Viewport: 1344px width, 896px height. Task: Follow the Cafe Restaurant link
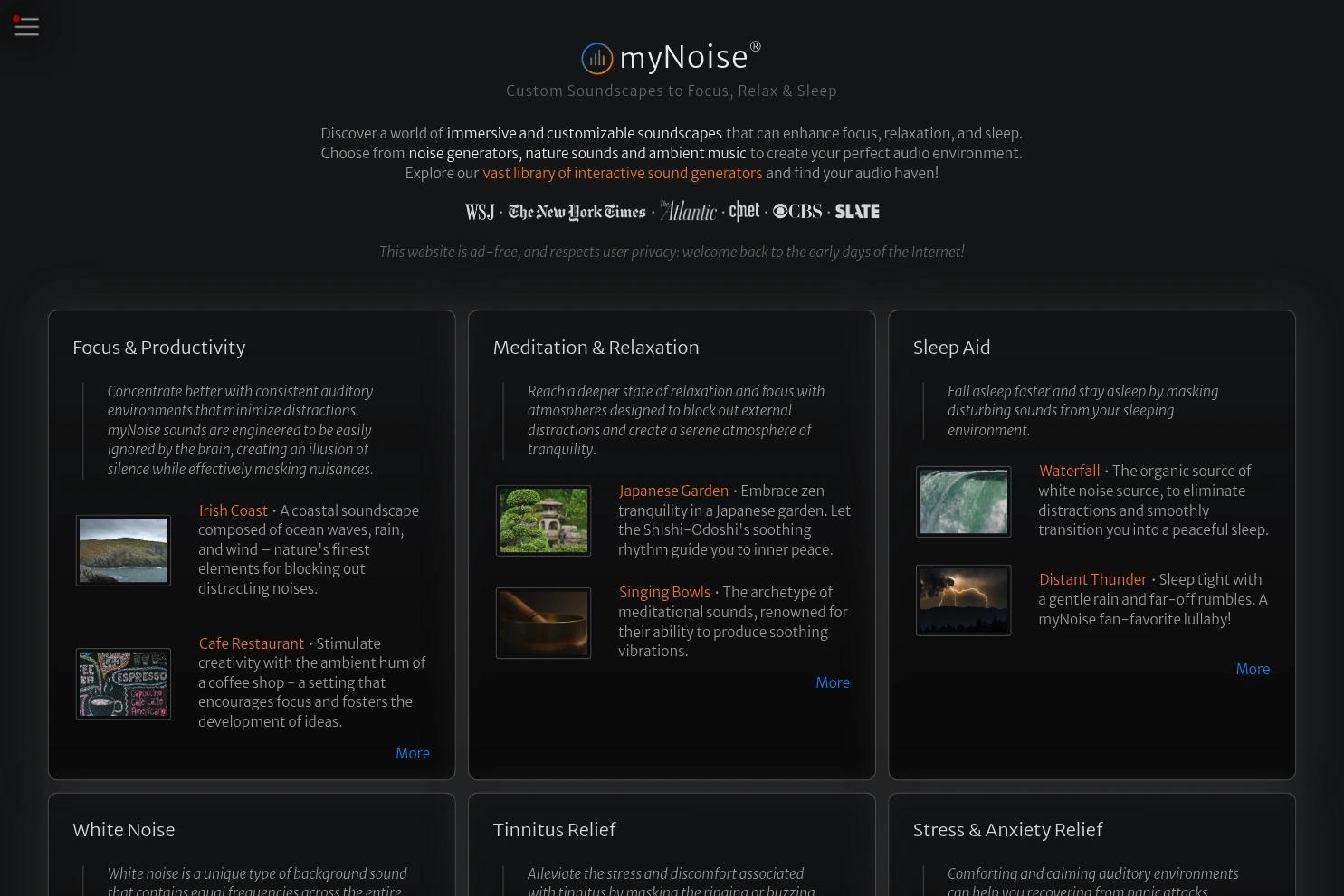[252, 643]
